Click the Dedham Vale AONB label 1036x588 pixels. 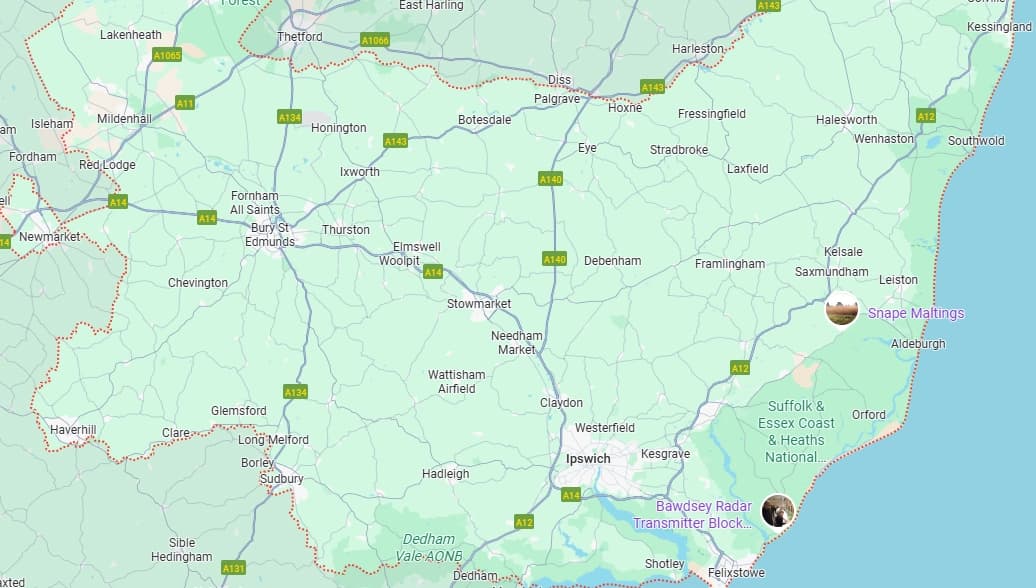(429, 548)
